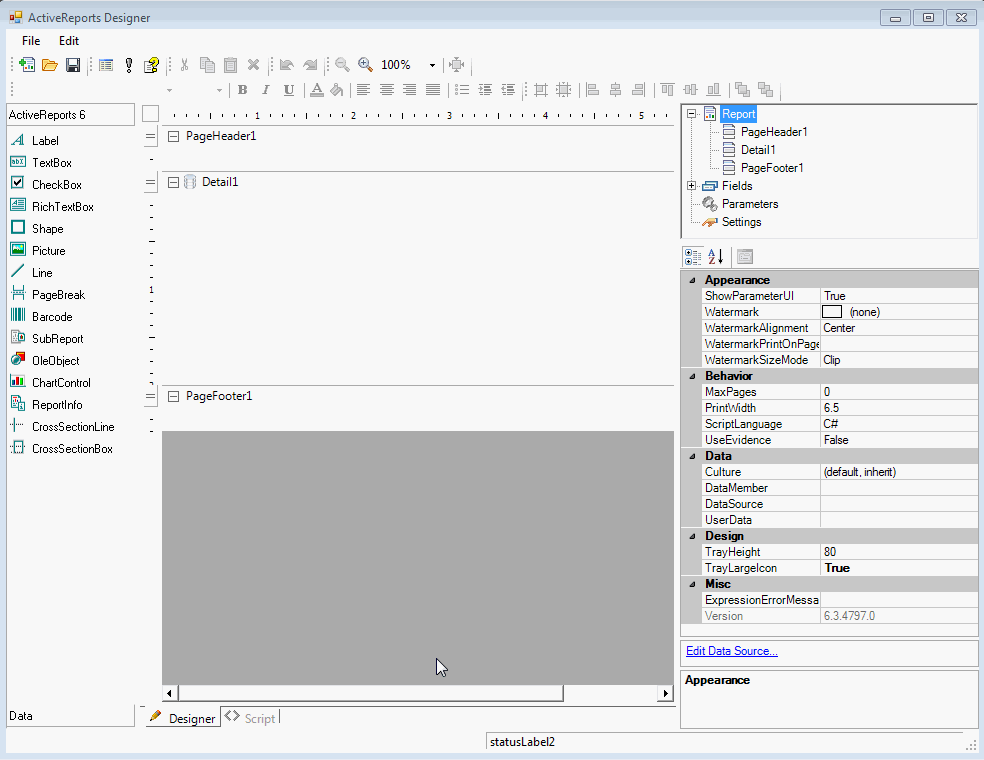Switch to the Script tab

pos(251,717)
